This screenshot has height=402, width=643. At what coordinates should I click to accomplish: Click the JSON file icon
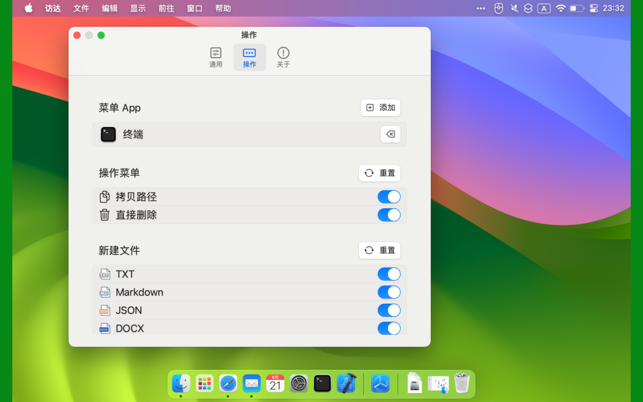coord(105,310)
